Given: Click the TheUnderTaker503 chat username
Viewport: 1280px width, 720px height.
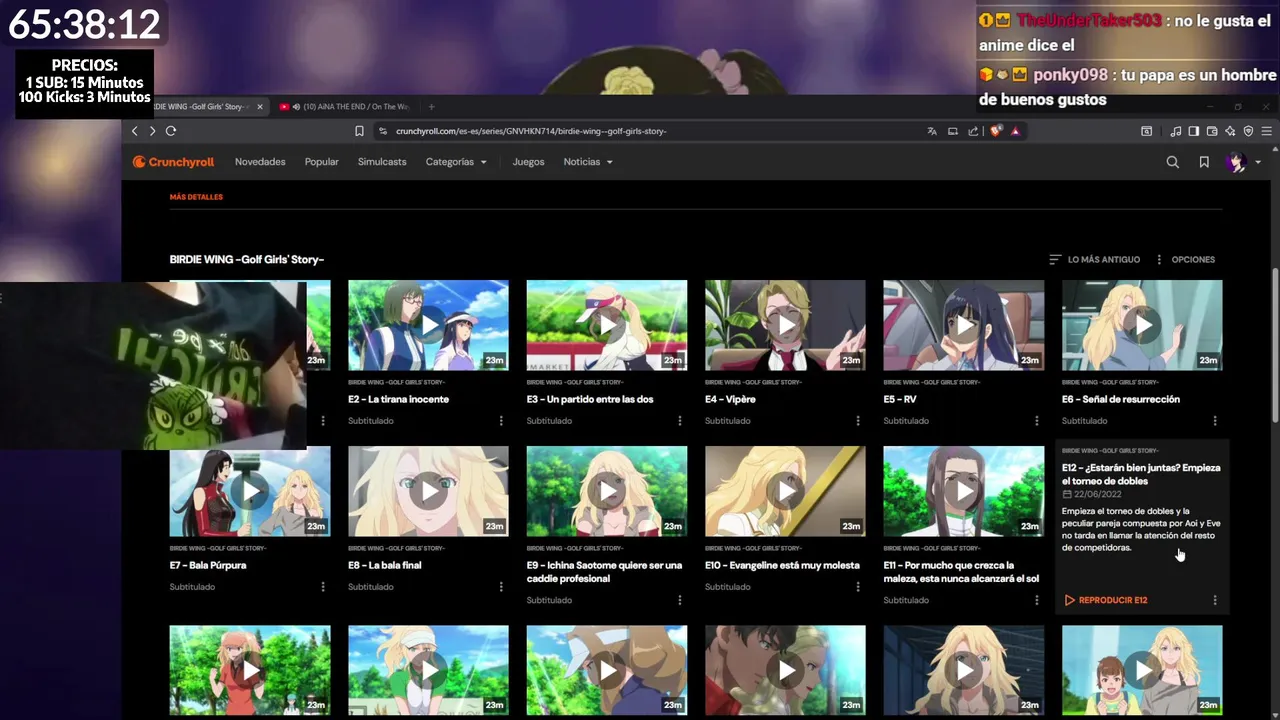Looking at the screenshot, I should (x=1089, y=20).
